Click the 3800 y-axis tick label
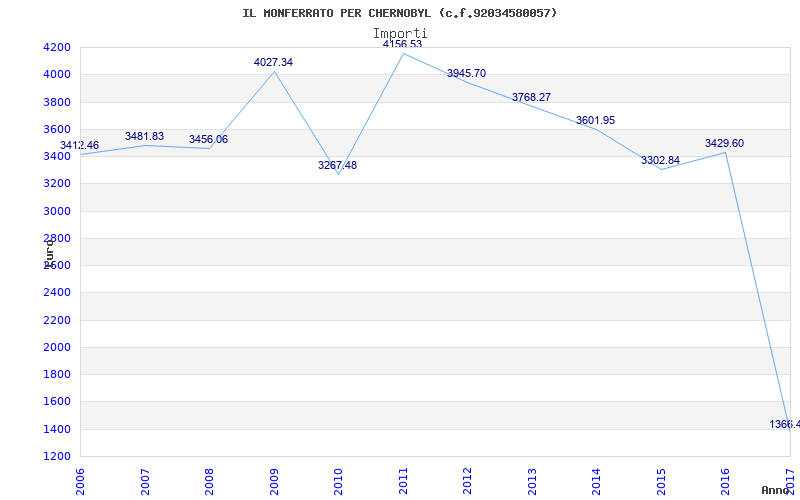800x500 pixels. tap(57, 102)
